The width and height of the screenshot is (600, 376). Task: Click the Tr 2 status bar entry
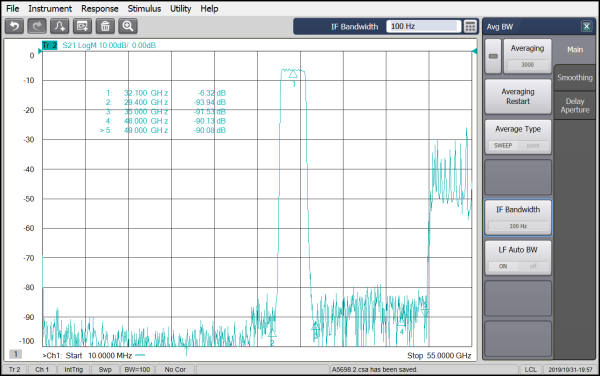[x=15, y=369]
